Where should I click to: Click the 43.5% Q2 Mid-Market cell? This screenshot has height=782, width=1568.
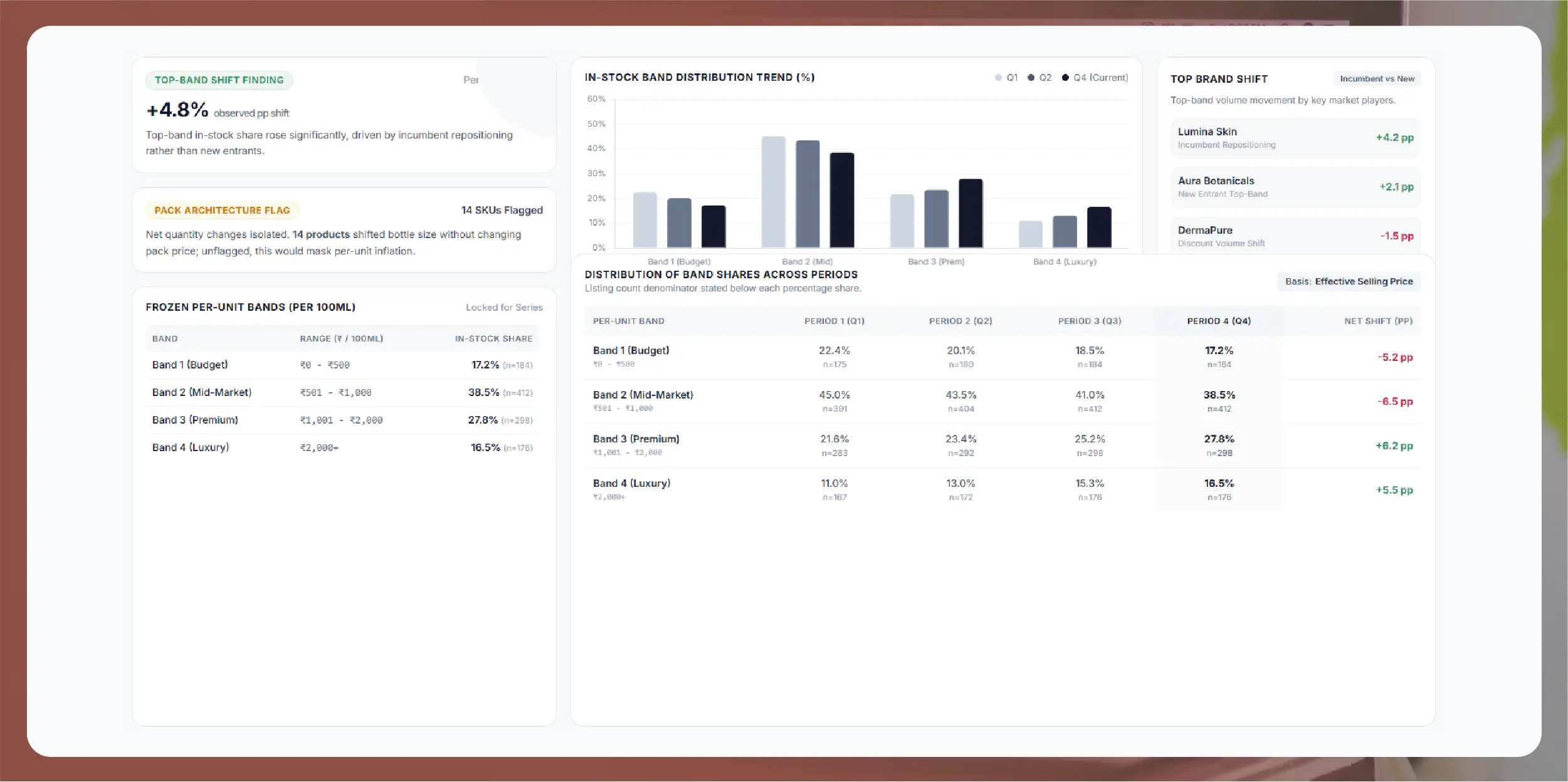[x=960, y=395]
